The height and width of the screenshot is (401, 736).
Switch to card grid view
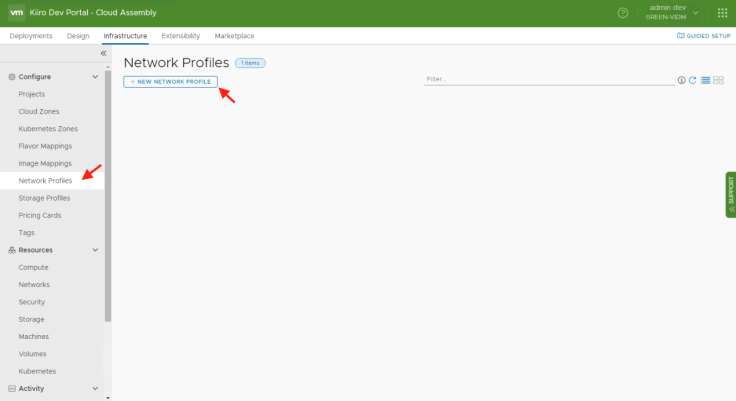tap(718, 80)
